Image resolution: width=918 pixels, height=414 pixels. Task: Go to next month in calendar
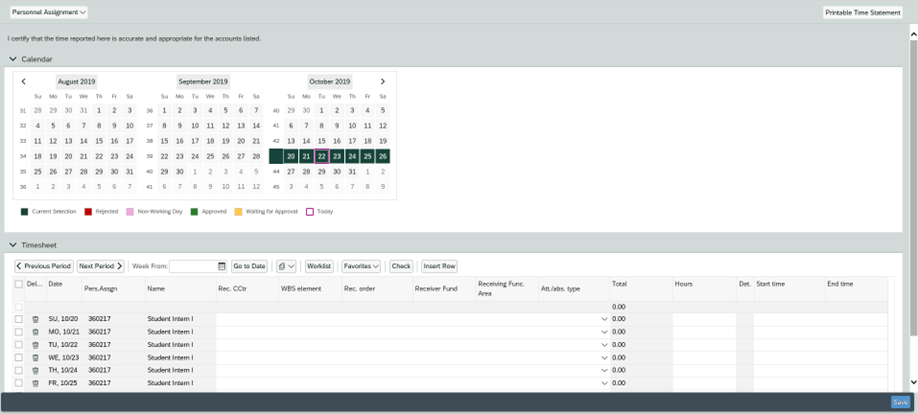click(382, 81)
